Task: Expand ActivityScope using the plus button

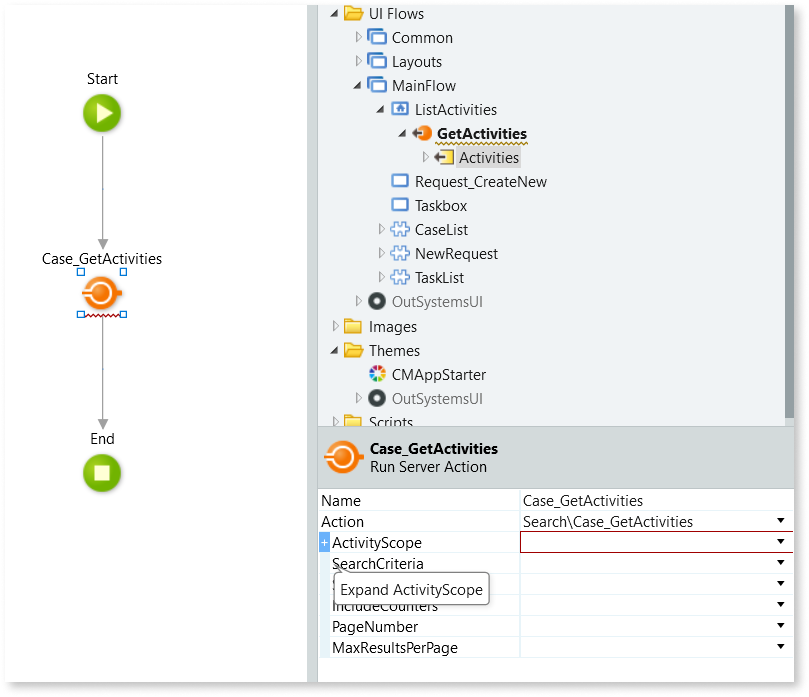Action: tap(323, 541)
